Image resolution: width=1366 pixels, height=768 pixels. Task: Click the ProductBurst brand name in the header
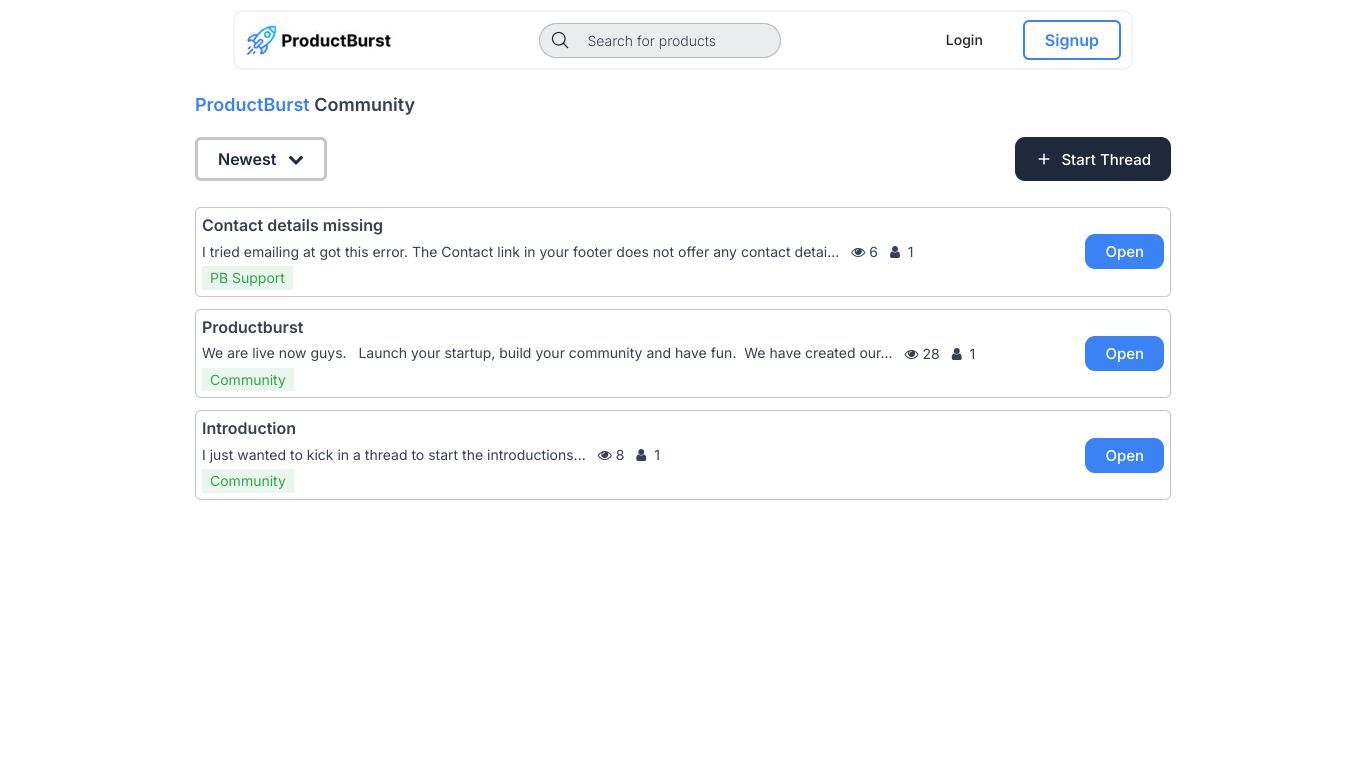point(336,40)
